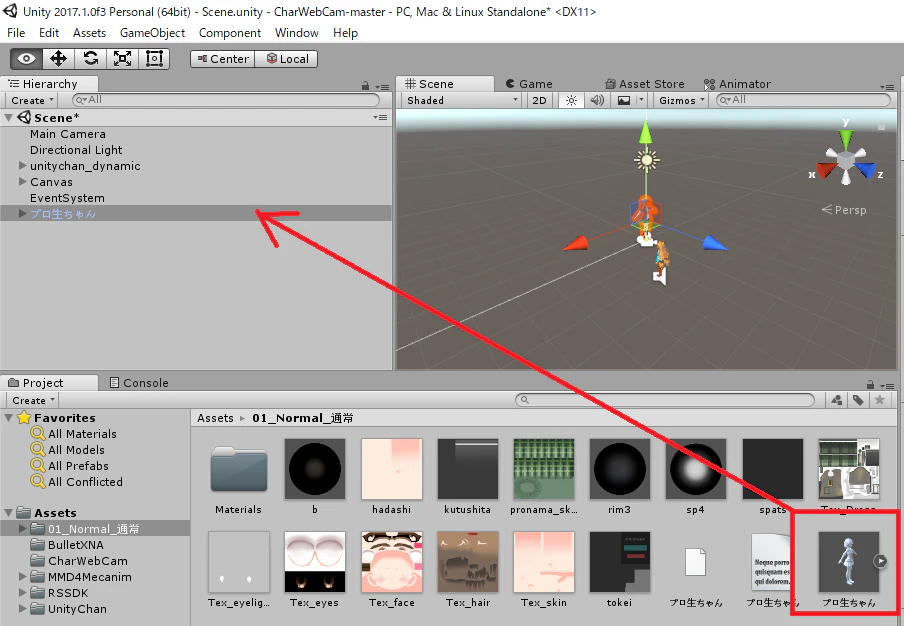Open the Project Create dropdown
Screen dimensions: 904x626
coord(33,400)
